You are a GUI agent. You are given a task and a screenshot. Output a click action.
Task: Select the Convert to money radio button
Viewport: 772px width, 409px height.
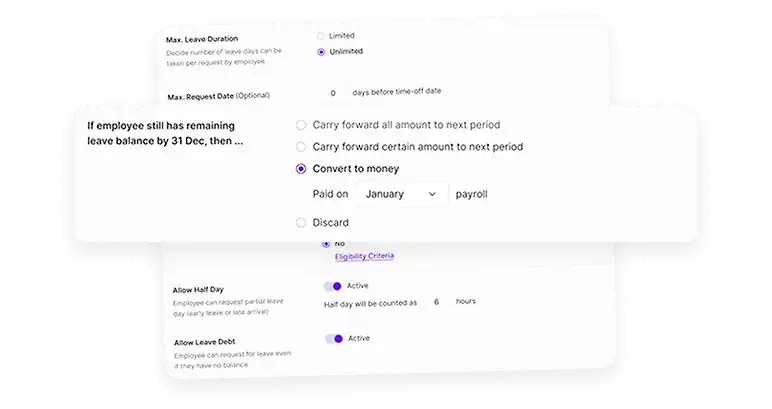tap(301, 169)
